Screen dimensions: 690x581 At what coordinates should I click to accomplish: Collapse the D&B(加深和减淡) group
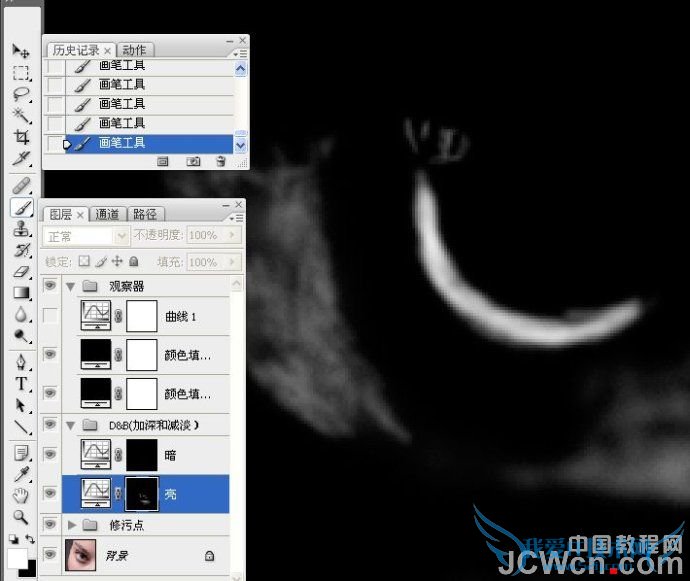pyautogui.click(x=70, y=426)
